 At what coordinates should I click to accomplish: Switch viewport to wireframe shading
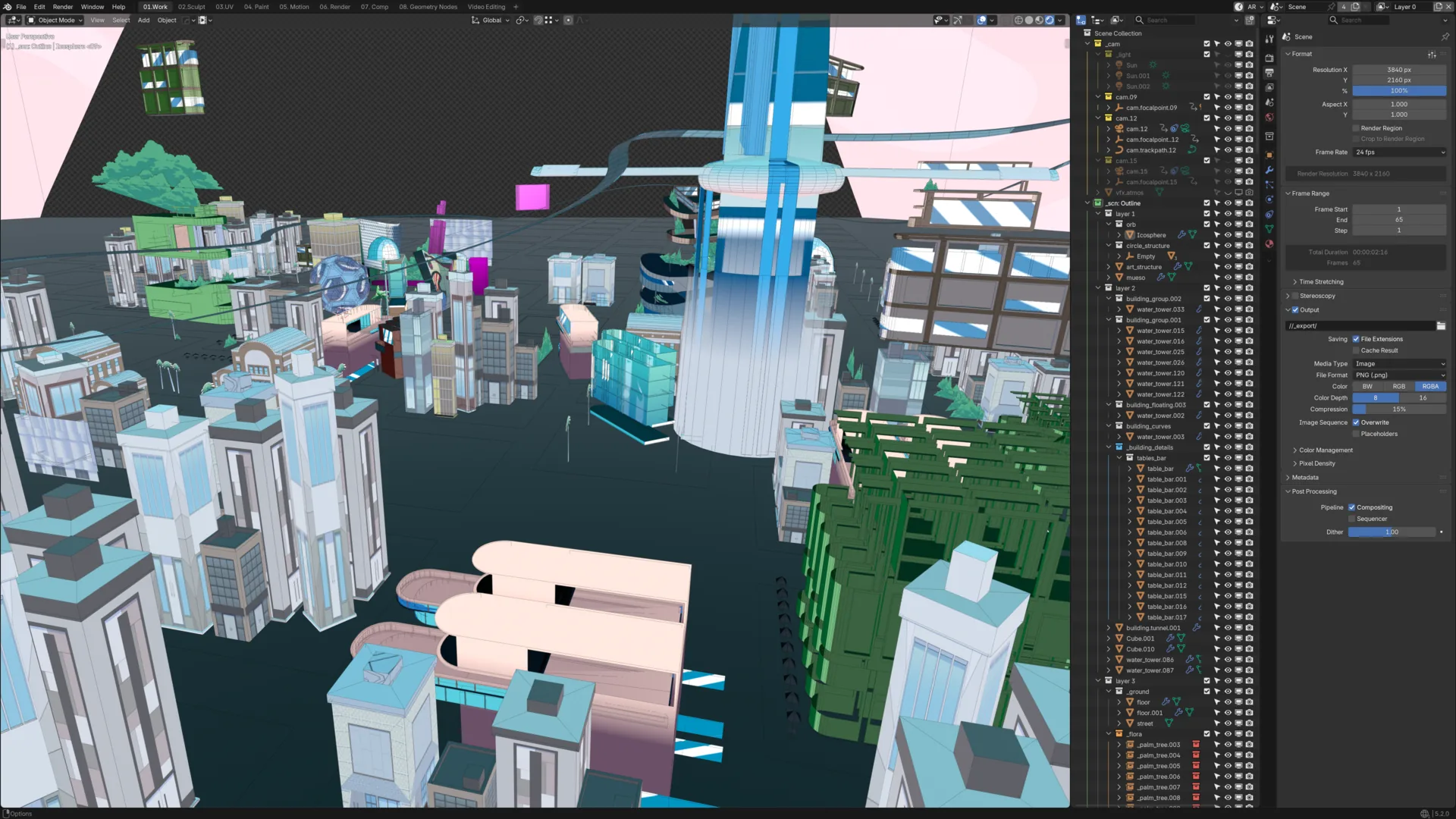[1018, 20]
